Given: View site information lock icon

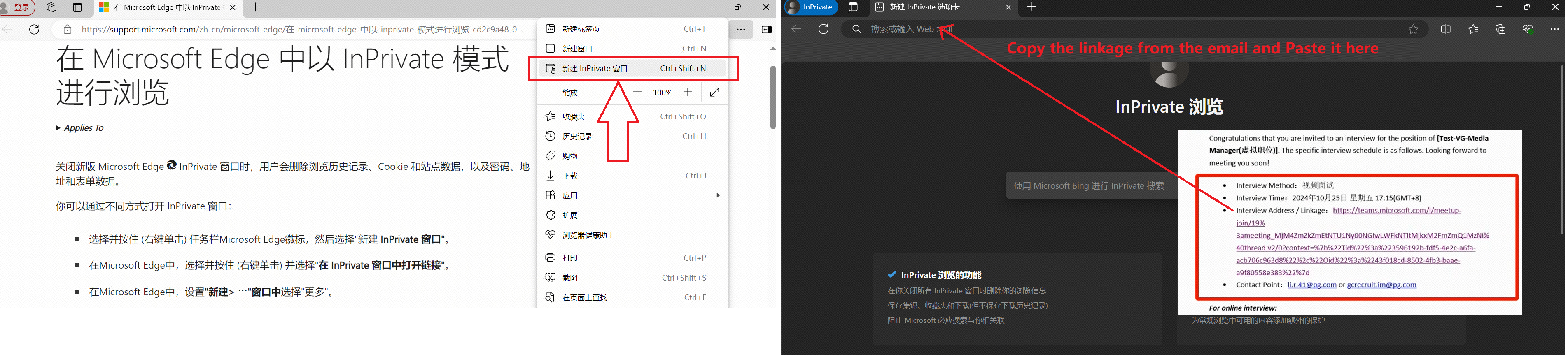Looking at the screenshot, I should [x=68, y=29].
